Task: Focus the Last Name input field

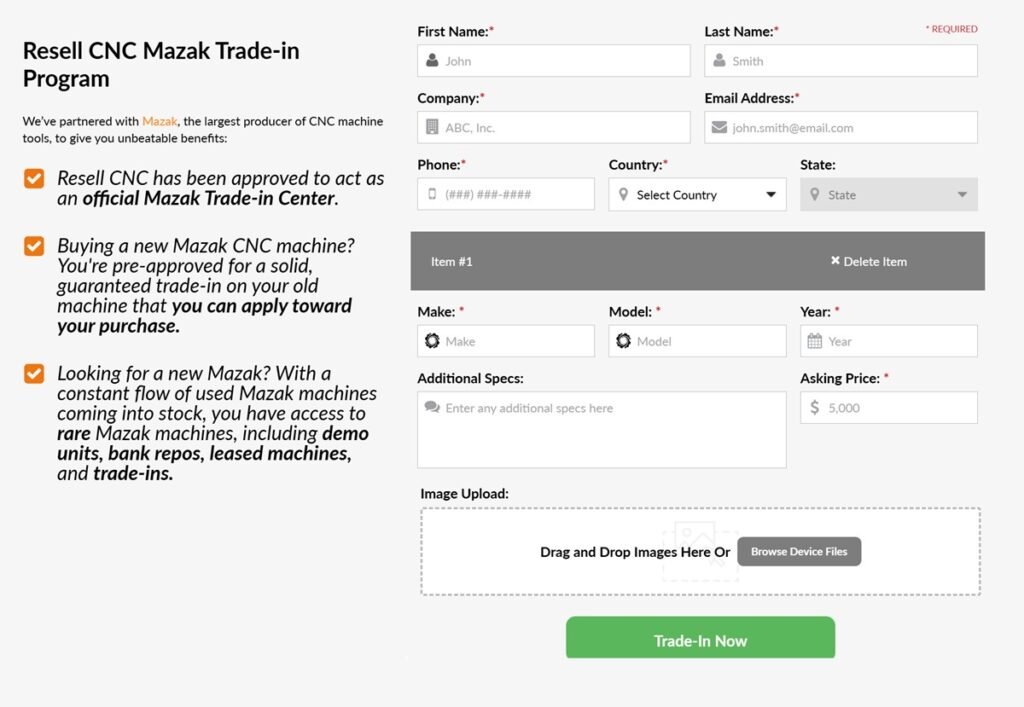Action: tap(840, 61)
